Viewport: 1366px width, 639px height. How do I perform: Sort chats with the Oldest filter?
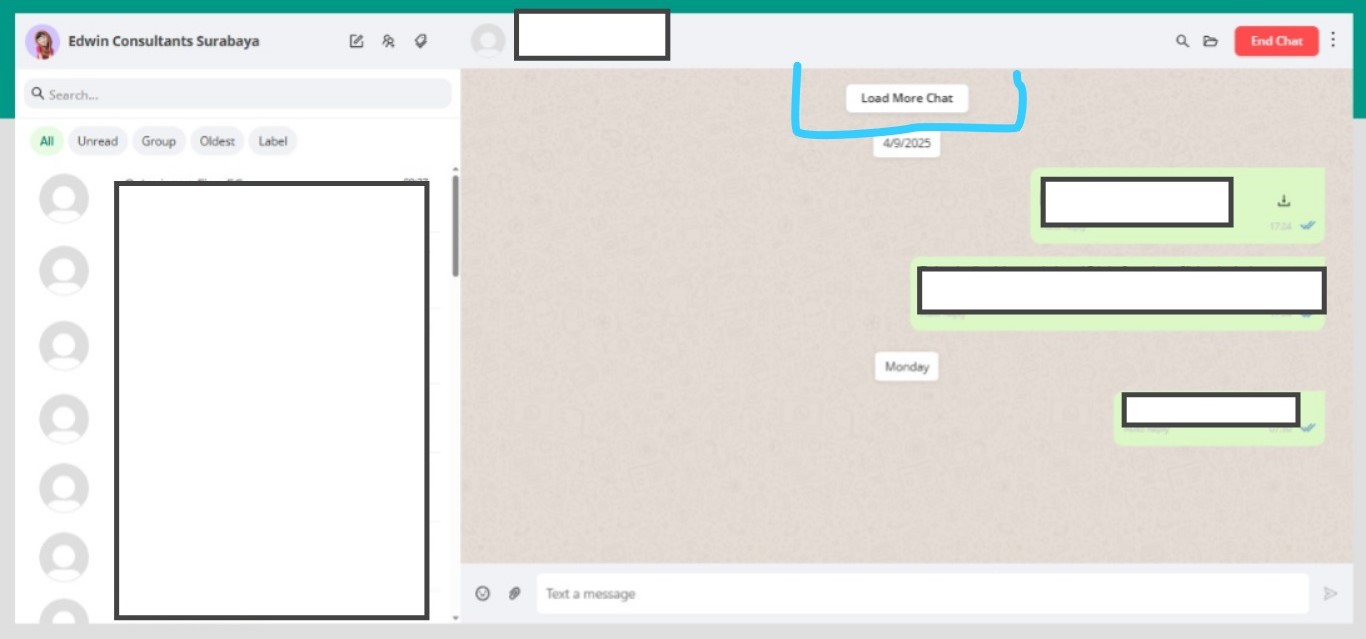pos(217,141)
